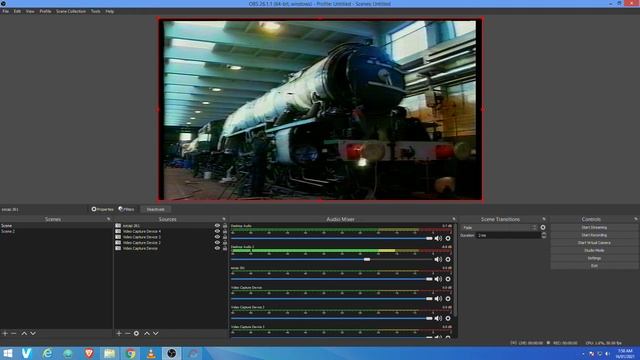Open Desktop Audio settings gear
Viewport: 640px width, 360px height.
click(448, 238)
